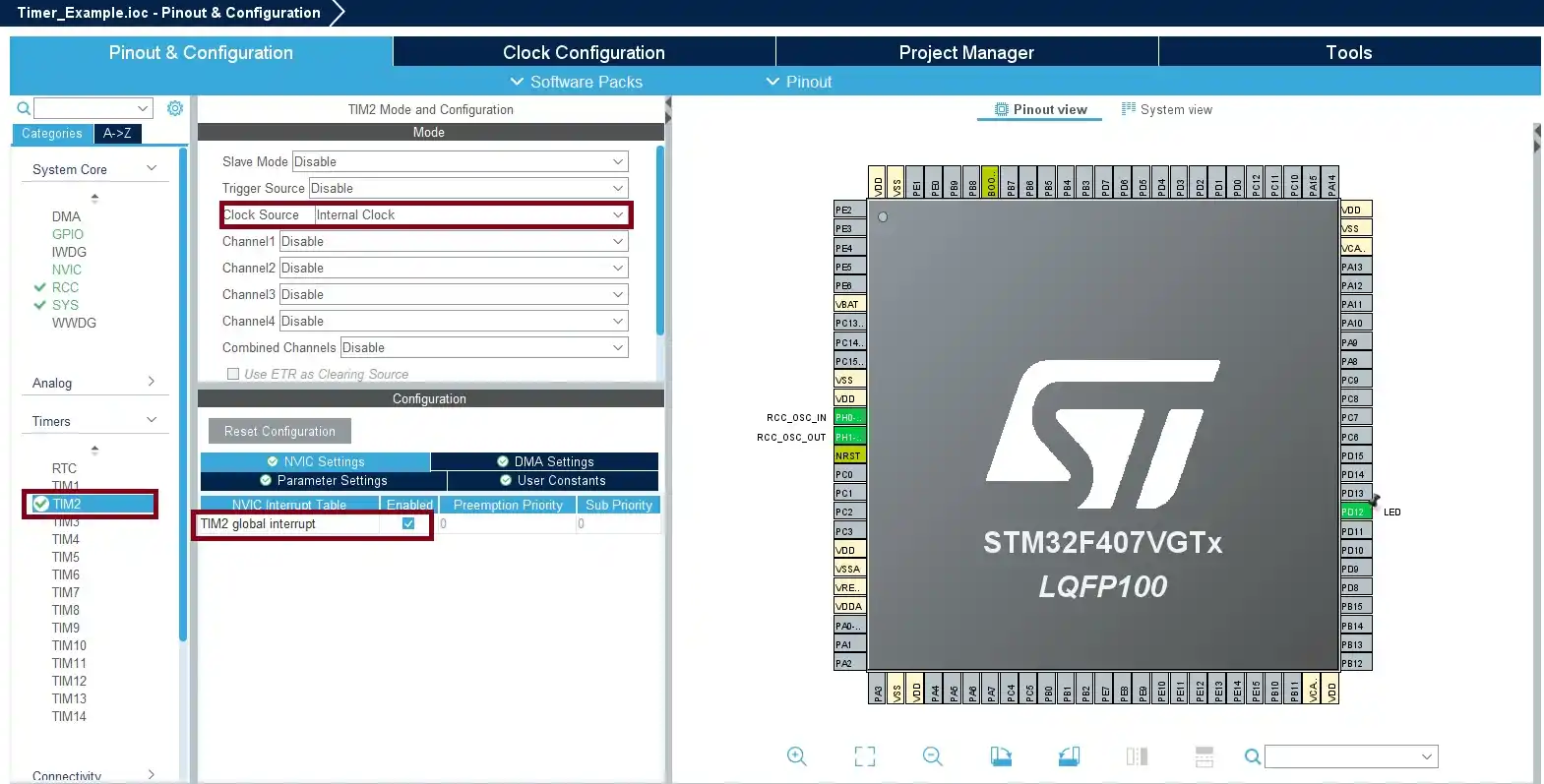Open the Pinout dropdown menu
Image resolution: width=1544 pixels, height=784 pixels.
tap(799, 82)
